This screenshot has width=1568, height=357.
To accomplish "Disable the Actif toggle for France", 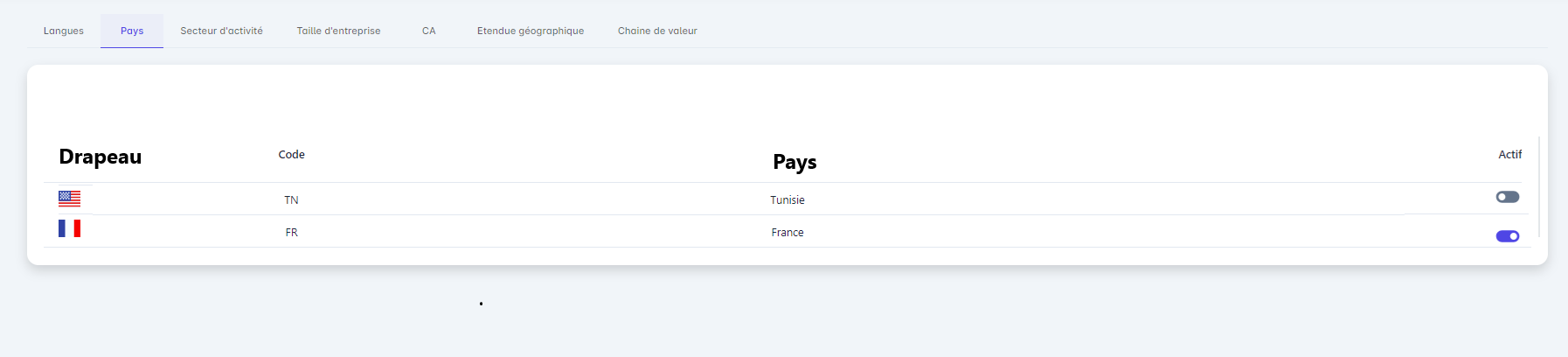I will click(1507, 236).
